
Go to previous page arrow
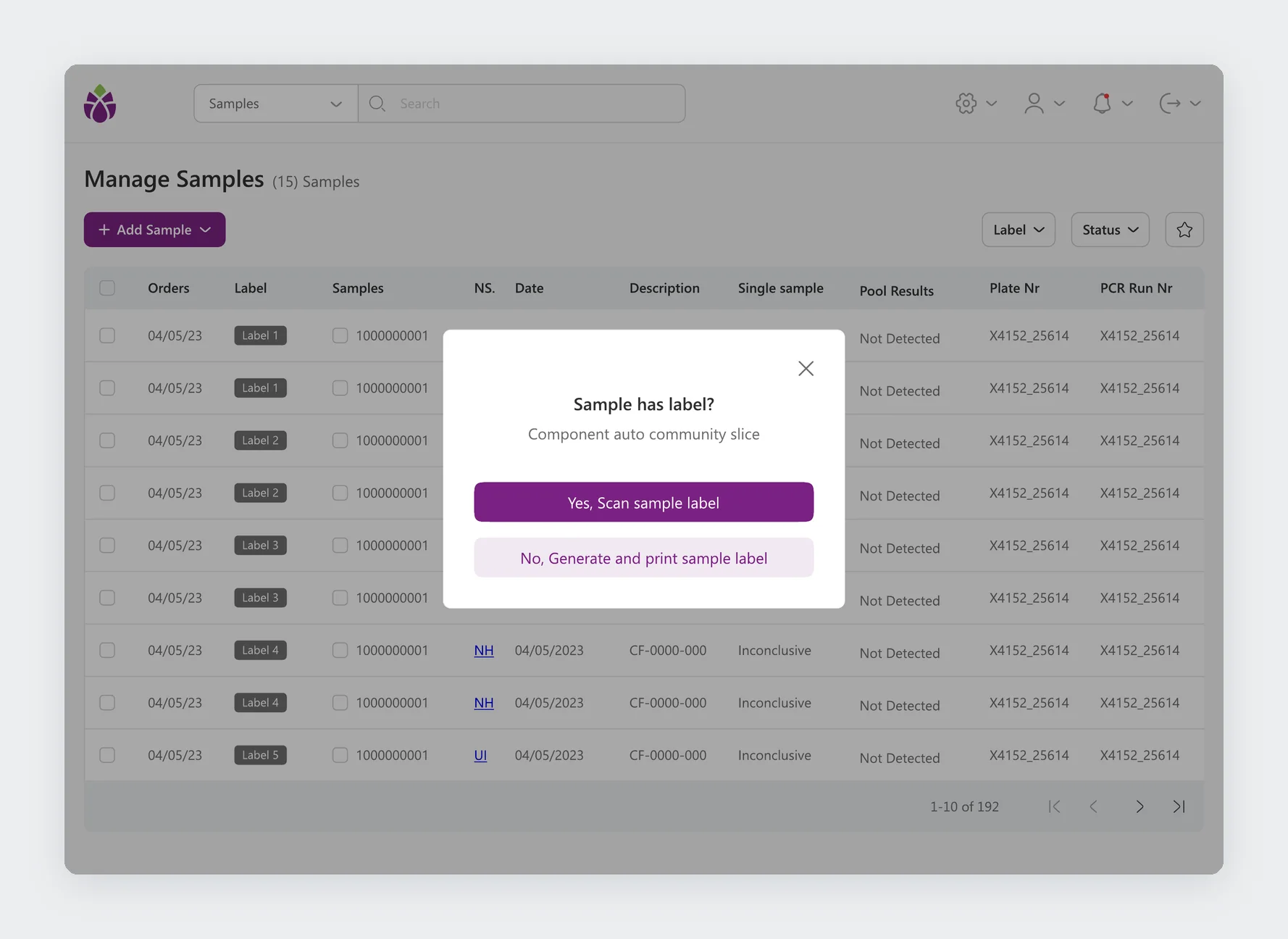click(1094, 806)
